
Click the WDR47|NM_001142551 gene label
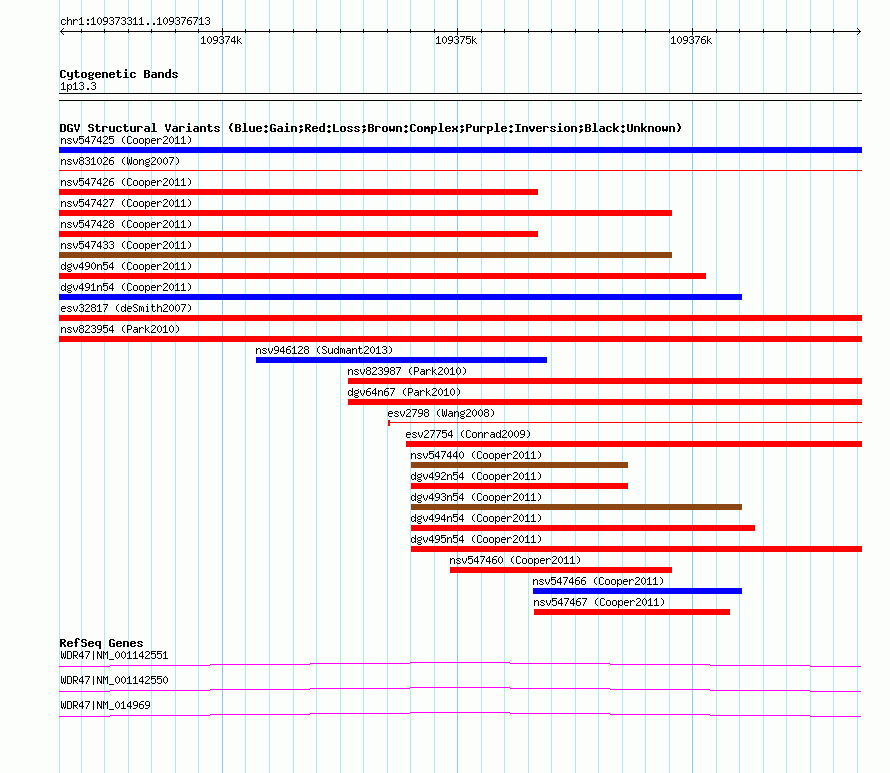click(114, 656)
